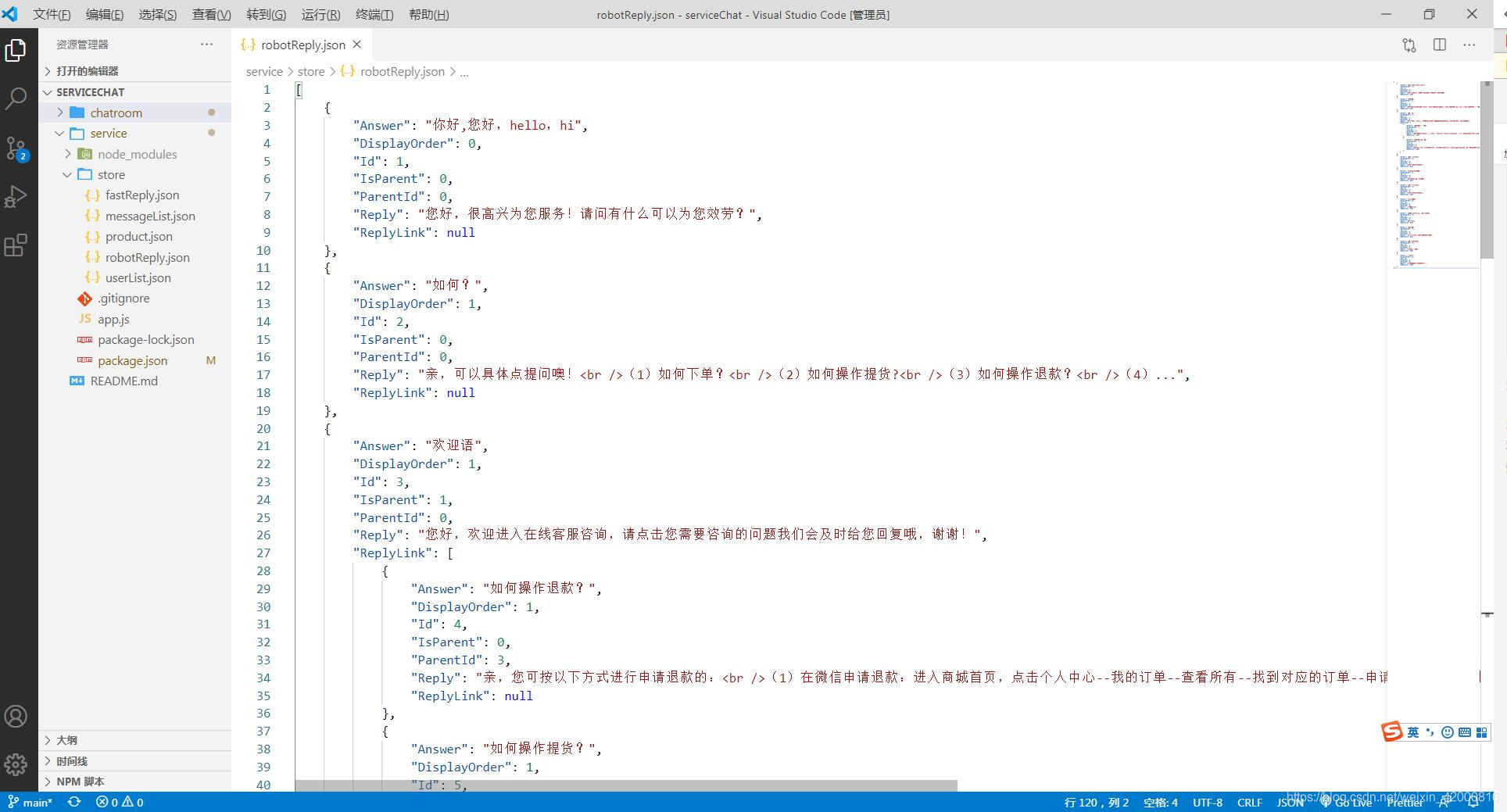
Task: Open Explorer panel more actions menu
Action: [x=206, y=45]
